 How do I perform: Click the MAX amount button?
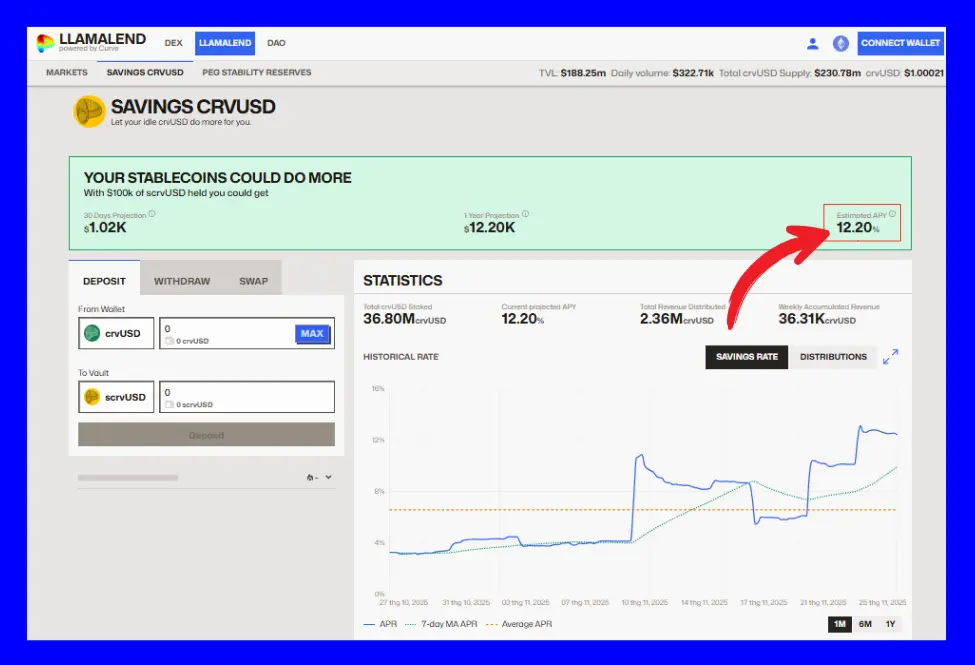(x=313, y=333)
